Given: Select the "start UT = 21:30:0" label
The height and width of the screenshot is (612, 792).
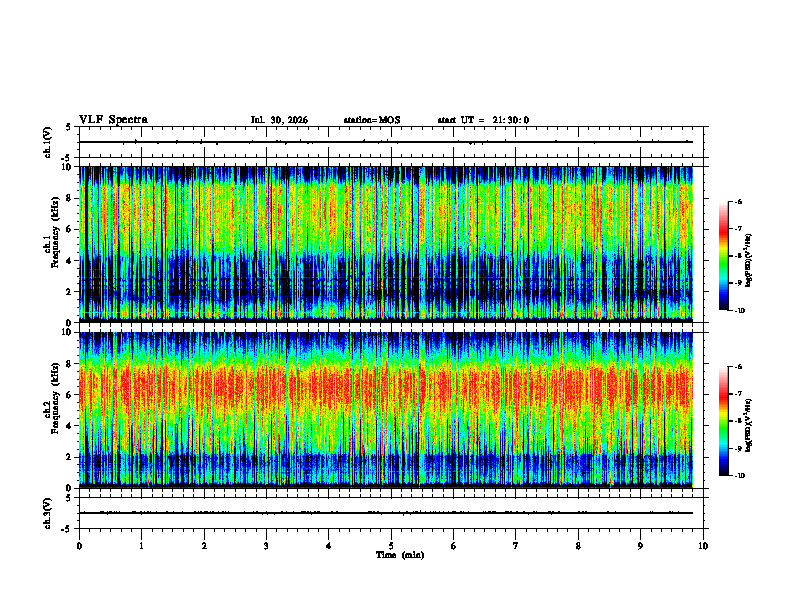Looking at the screenshot, I should pos(483,120).
